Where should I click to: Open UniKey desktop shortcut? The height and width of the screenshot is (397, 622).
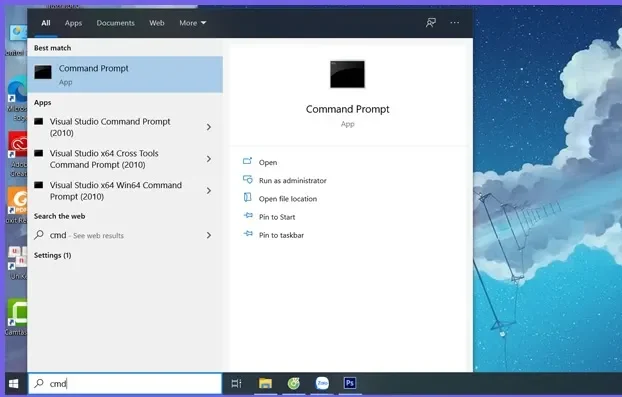(x=17, y=263)
